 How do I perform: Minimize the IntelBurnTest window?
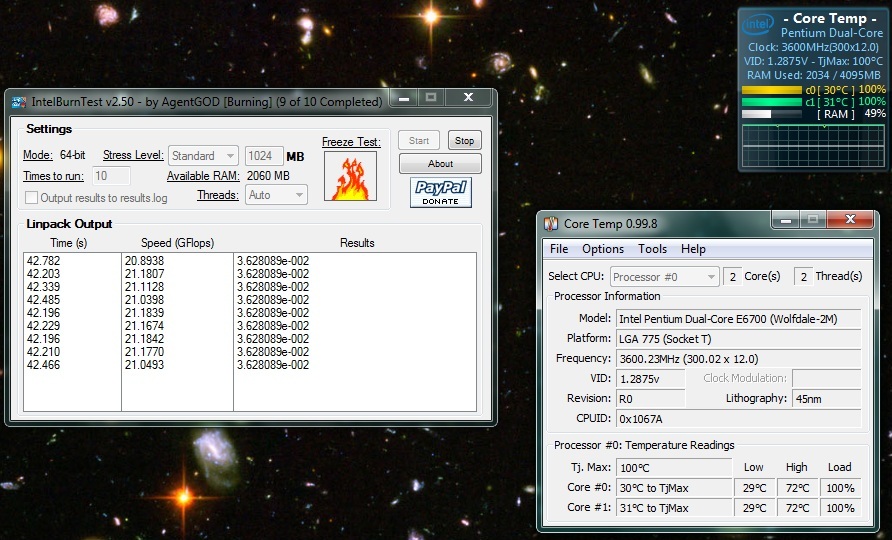[404, 98]
